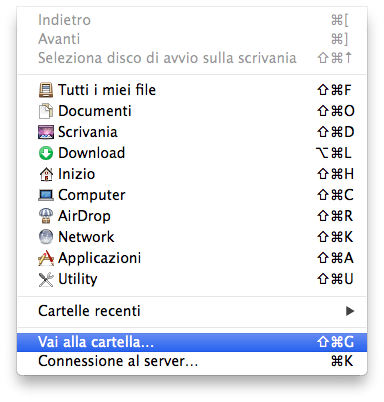Click the Applicazioni icon
The width and height of the screenshot is (384, 402).
[46, 258]
